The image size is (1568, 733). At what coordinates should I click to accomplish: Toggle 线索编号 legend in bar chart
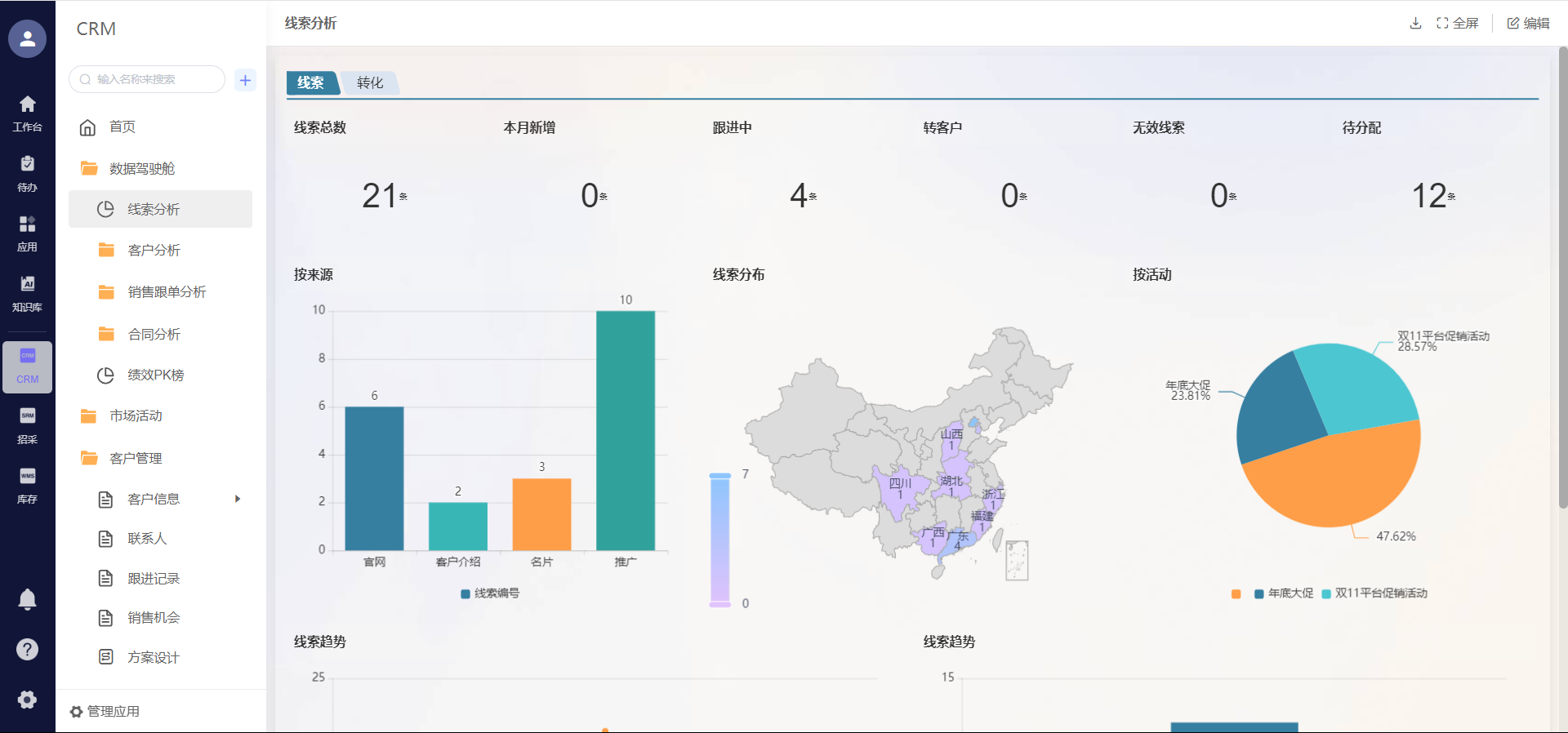click(490, 593)
